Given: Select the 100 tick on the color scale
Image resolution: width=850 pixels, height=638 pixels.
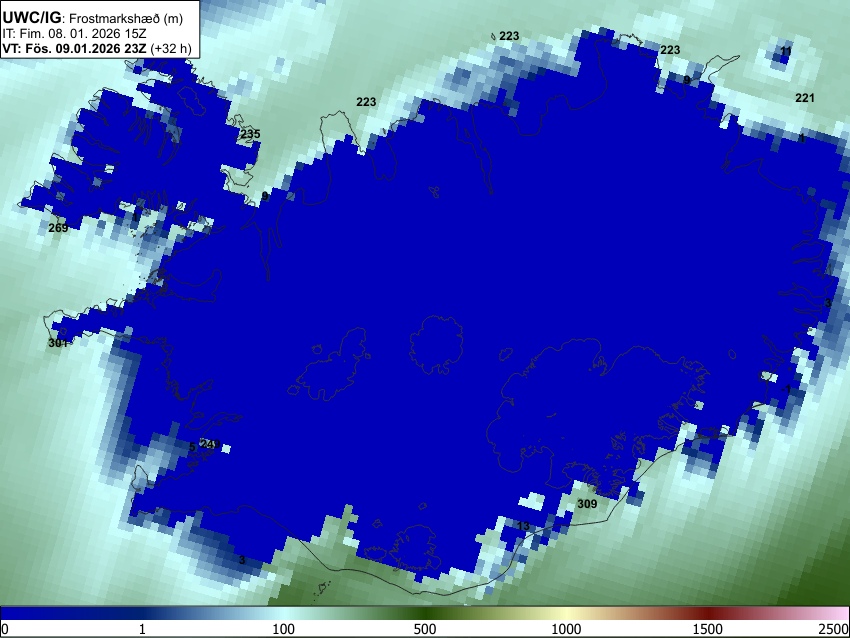Looking at the screenshot, I should pos(284,629).
